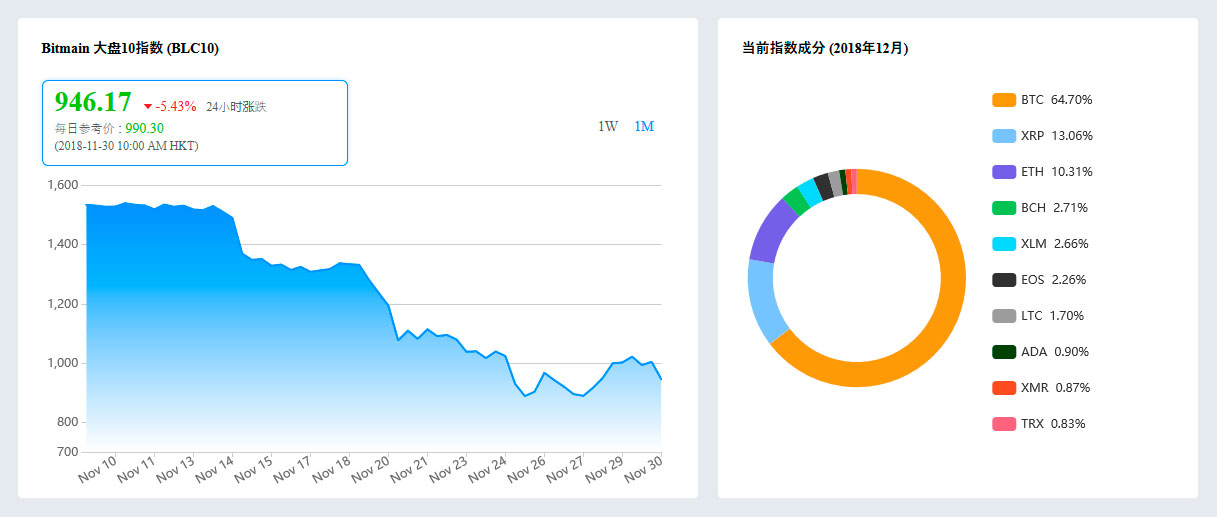This screenshot has width=1217, height=517.
Task: Click the 2018-11-30 10:00 AM HKT timestamp
Action: click(x=126, y=146)
